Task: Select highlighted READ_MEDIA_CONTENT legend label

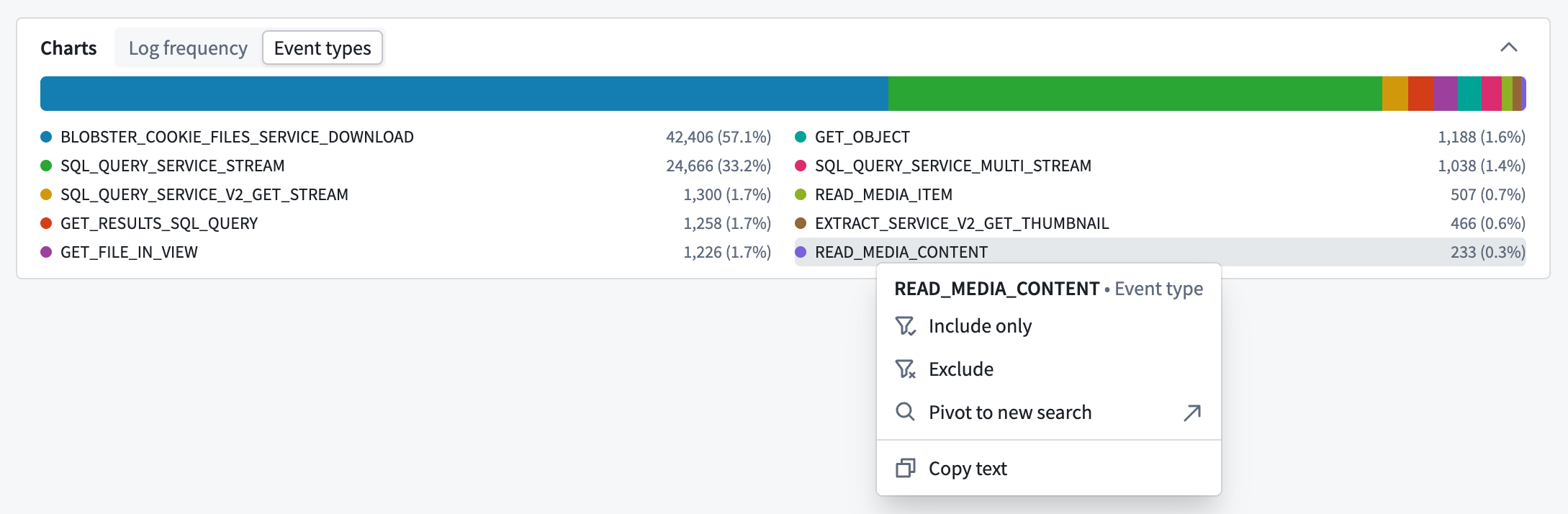Action: 901,252
